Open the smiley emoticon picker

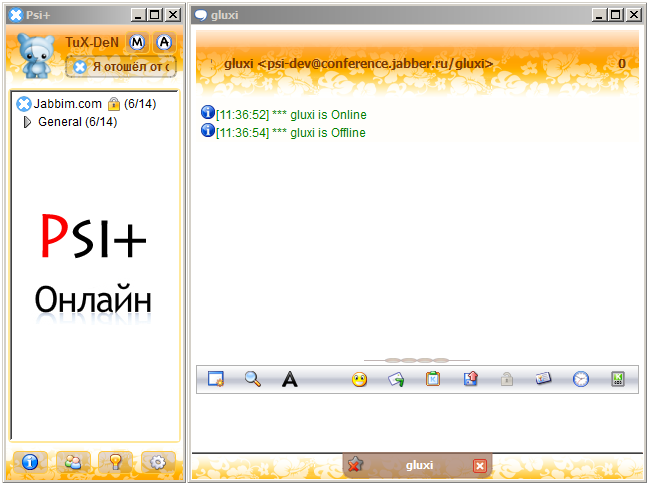click(359, 379)
